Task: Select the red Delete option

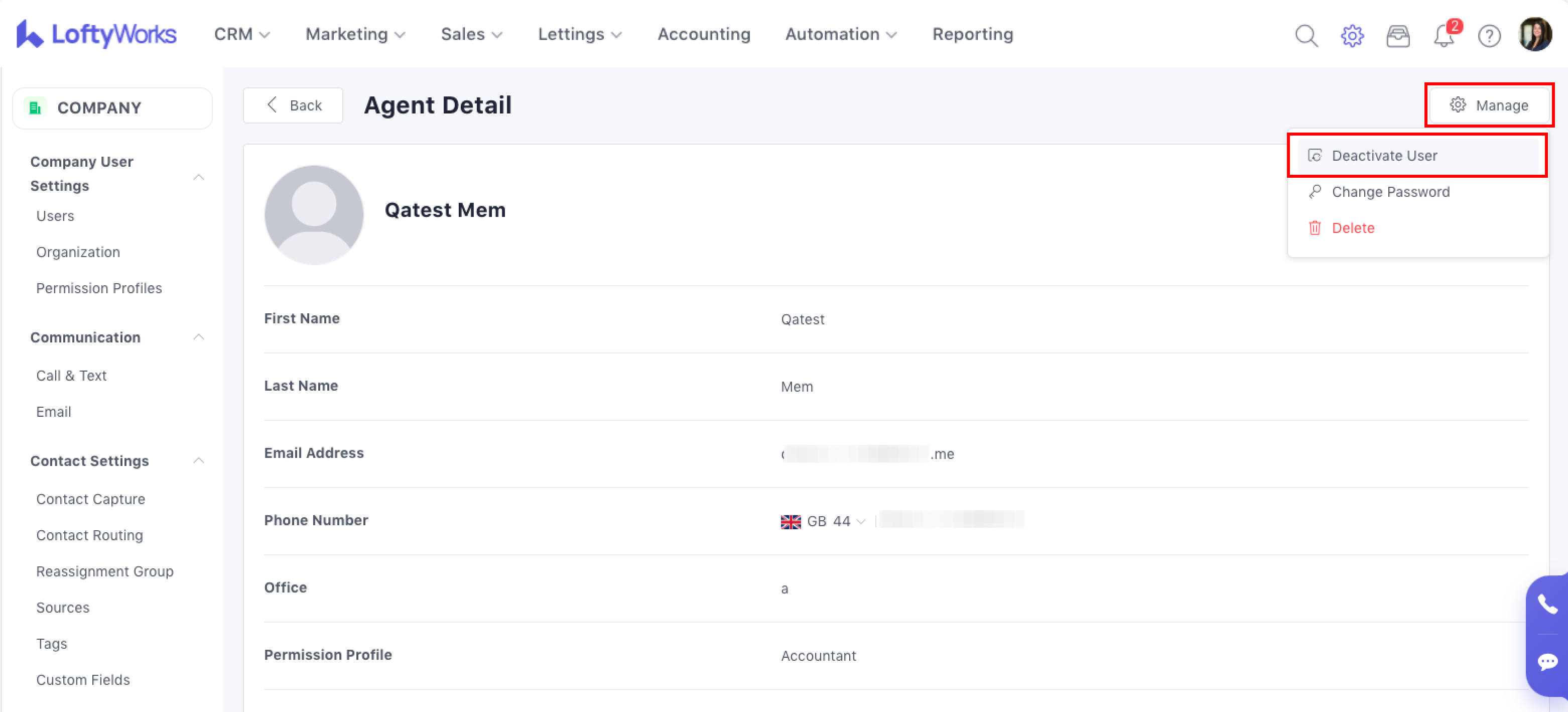Action: [1353, 228]
